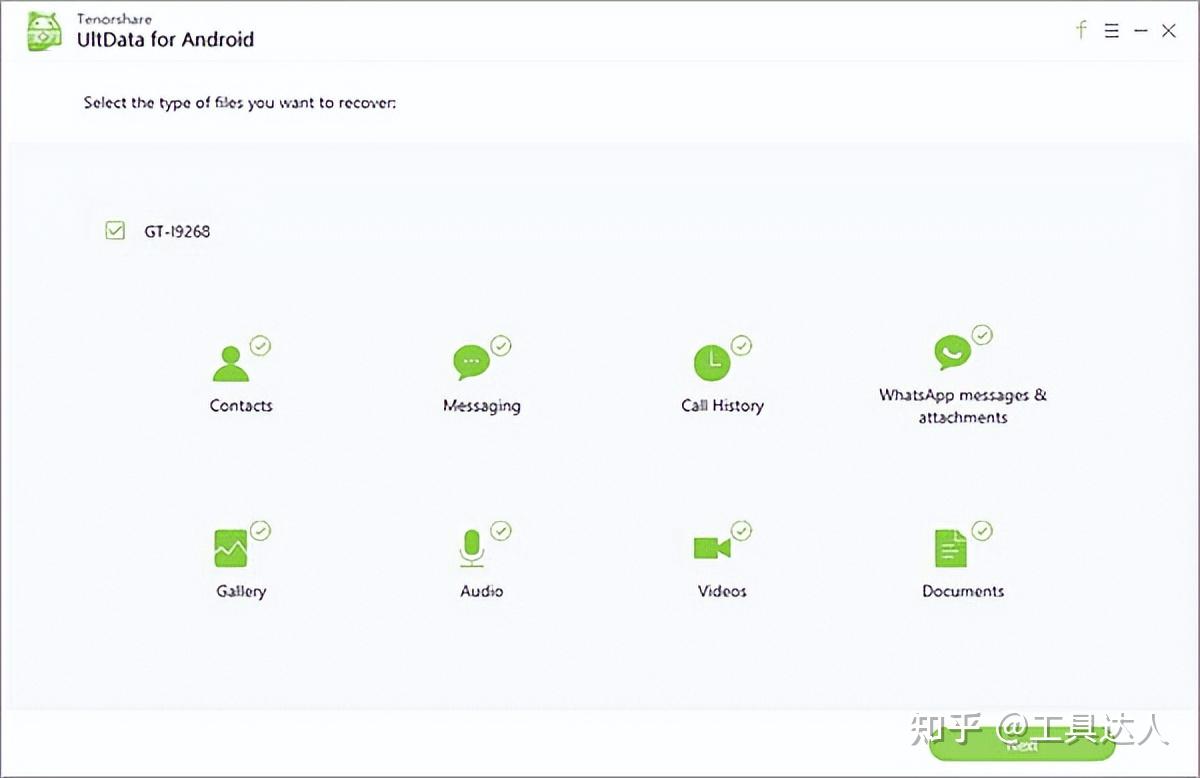Click the Call History clock icon
The height and width of the screenshot is (778, 1200).
711,363
